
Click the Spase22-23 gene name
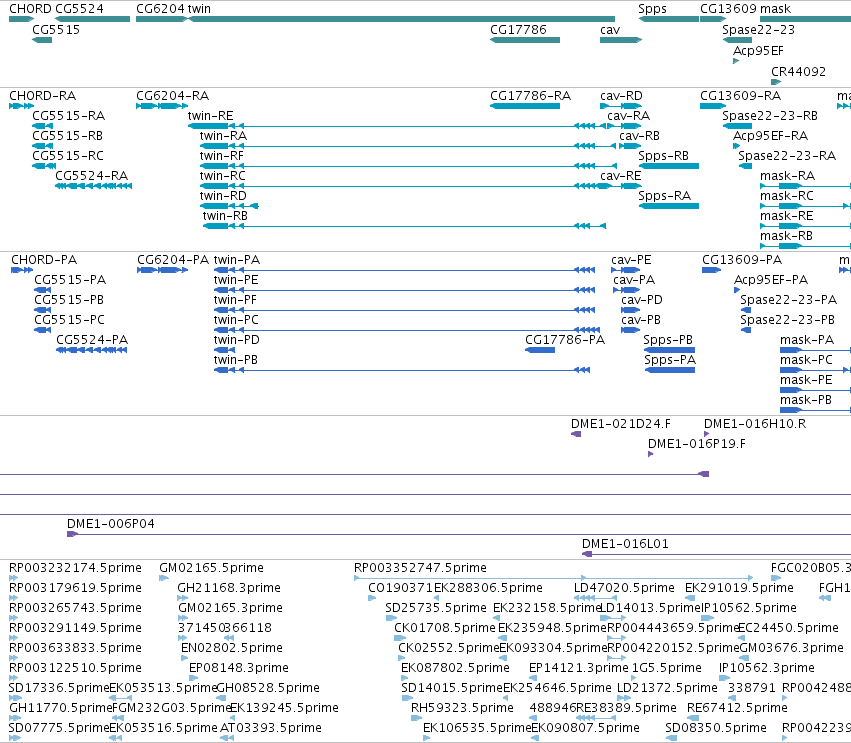click(x=758, y=29)
